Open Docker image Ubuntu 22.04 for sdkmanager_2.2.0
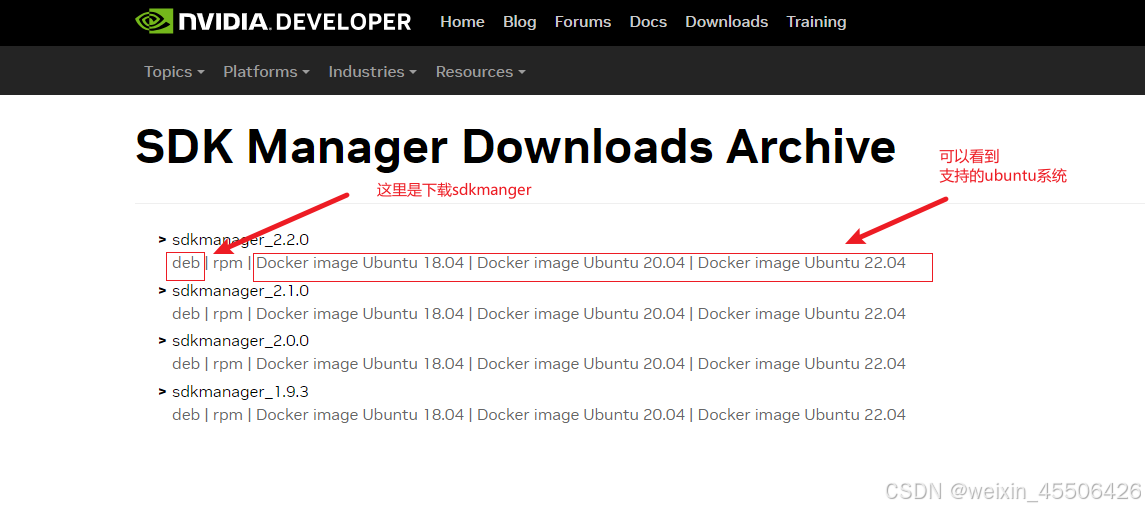Image resolution: width=1145 pixels, height=511 pixels. pos(802,263)
